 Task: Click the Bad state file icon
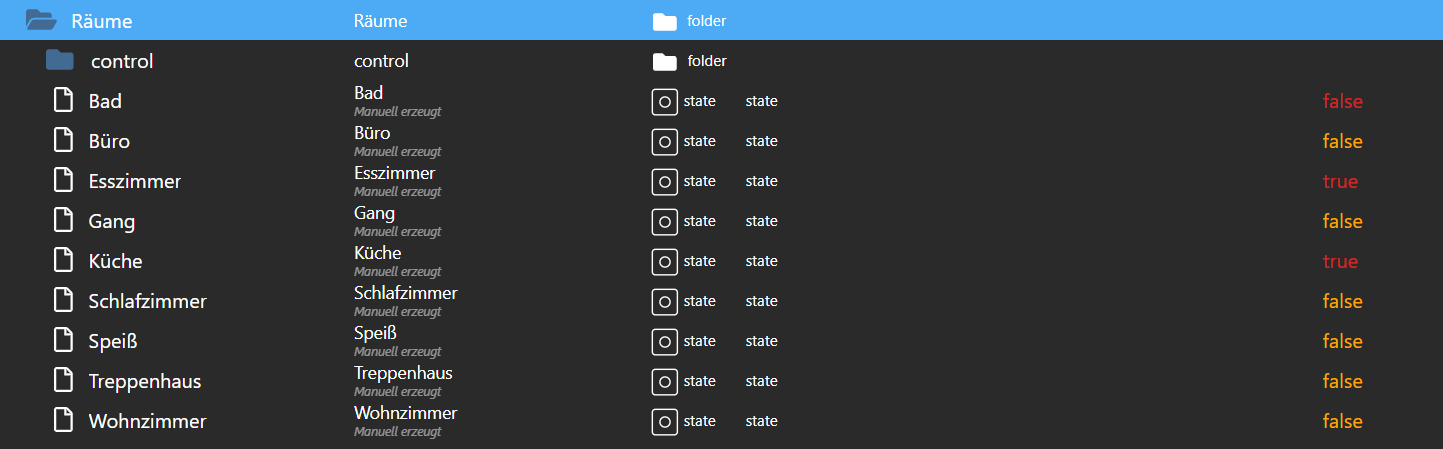point(64,101)
